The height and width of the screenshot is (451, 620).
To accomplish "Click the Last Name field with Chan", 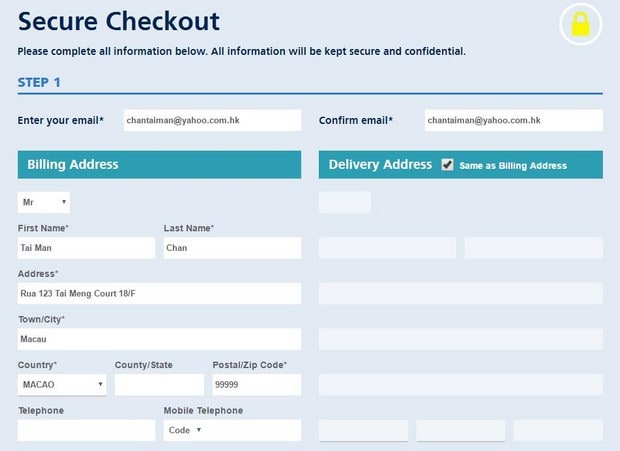I will coord(232,248).
